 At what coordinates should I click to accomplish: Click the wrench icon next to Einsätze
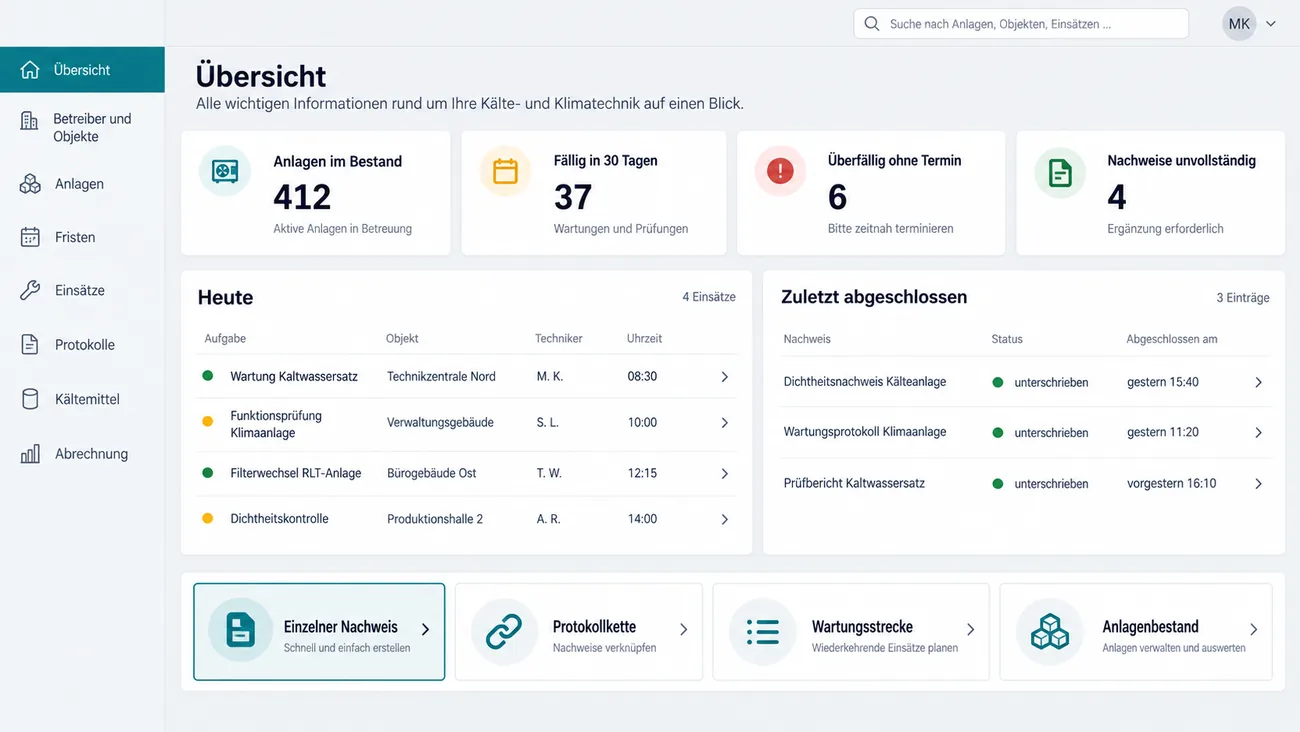coord(30,290)
